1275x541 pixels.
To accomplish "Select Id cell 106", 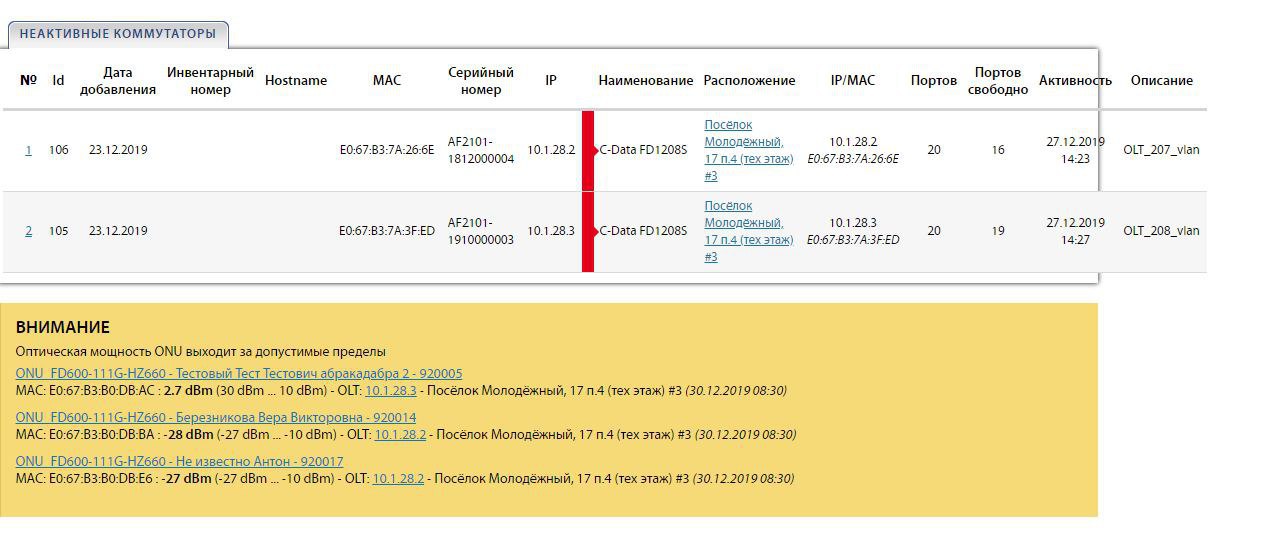I will (59, 150).
